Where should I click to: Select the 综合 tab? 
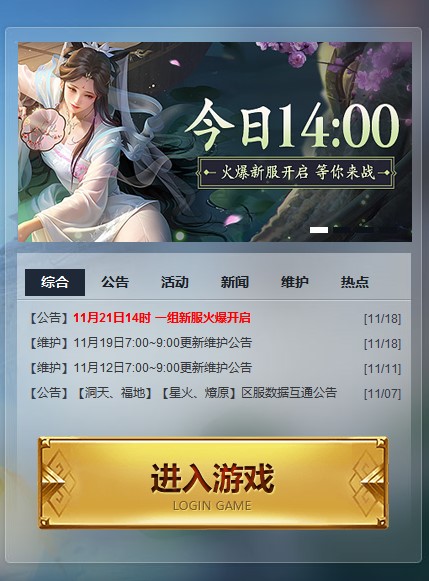click(x=55, y=282)
